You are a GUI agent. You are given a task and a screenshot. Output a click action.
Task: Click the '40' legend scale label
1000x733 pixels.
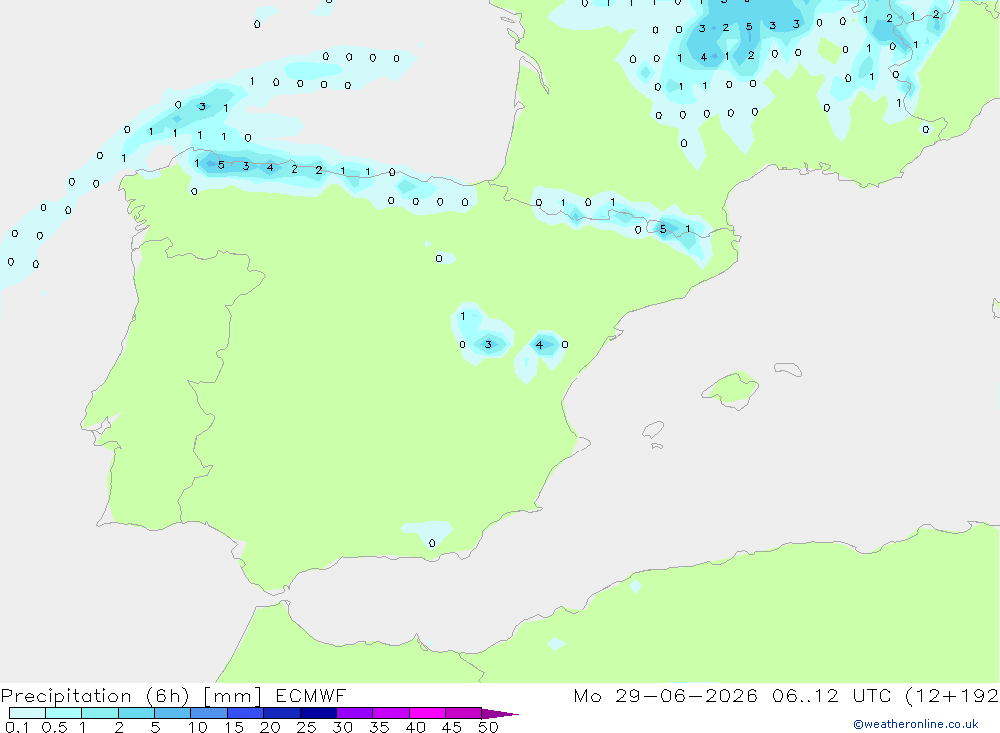click(415, 727)
